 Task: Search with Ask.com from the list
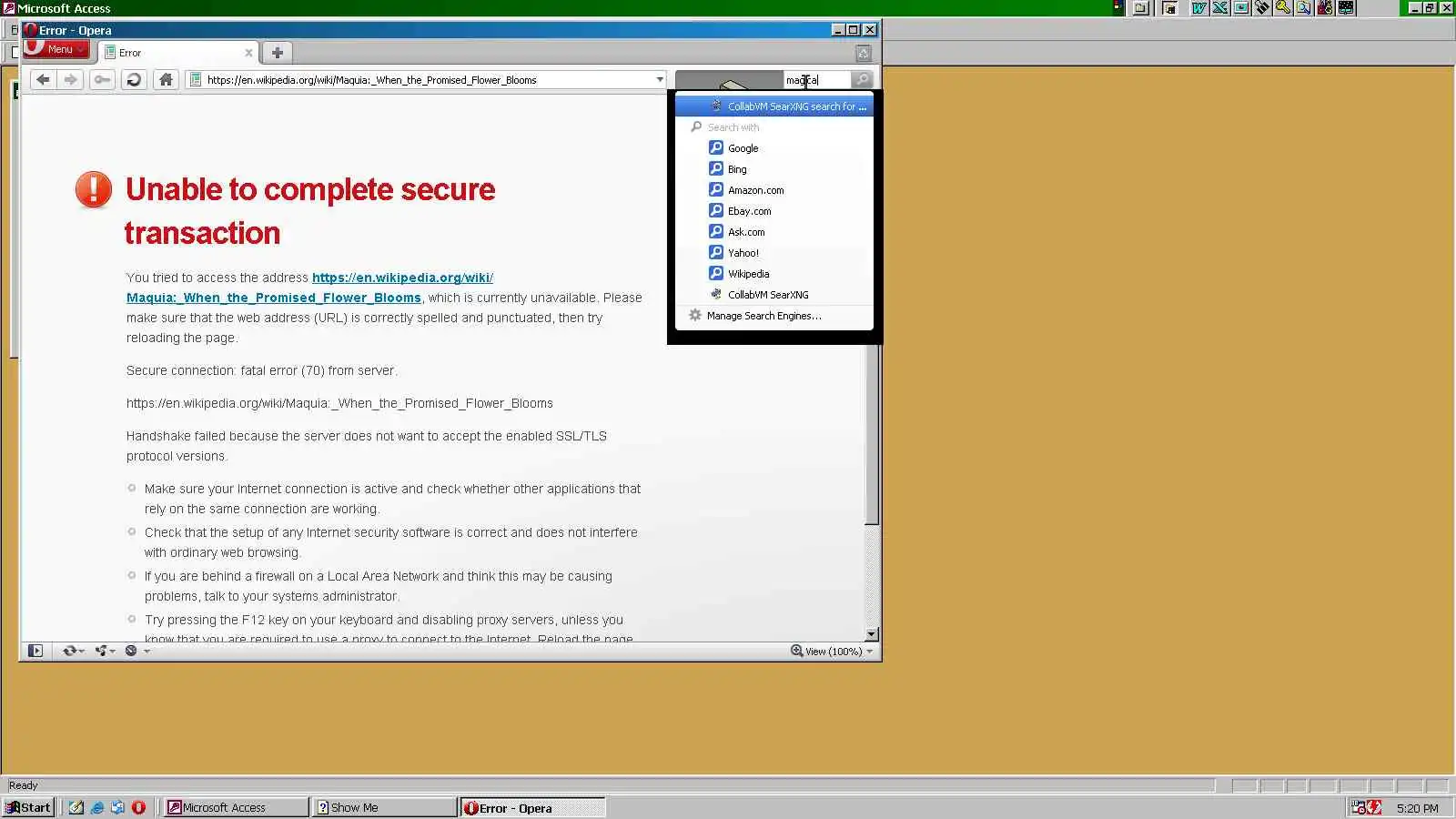(x=774, y=232)
